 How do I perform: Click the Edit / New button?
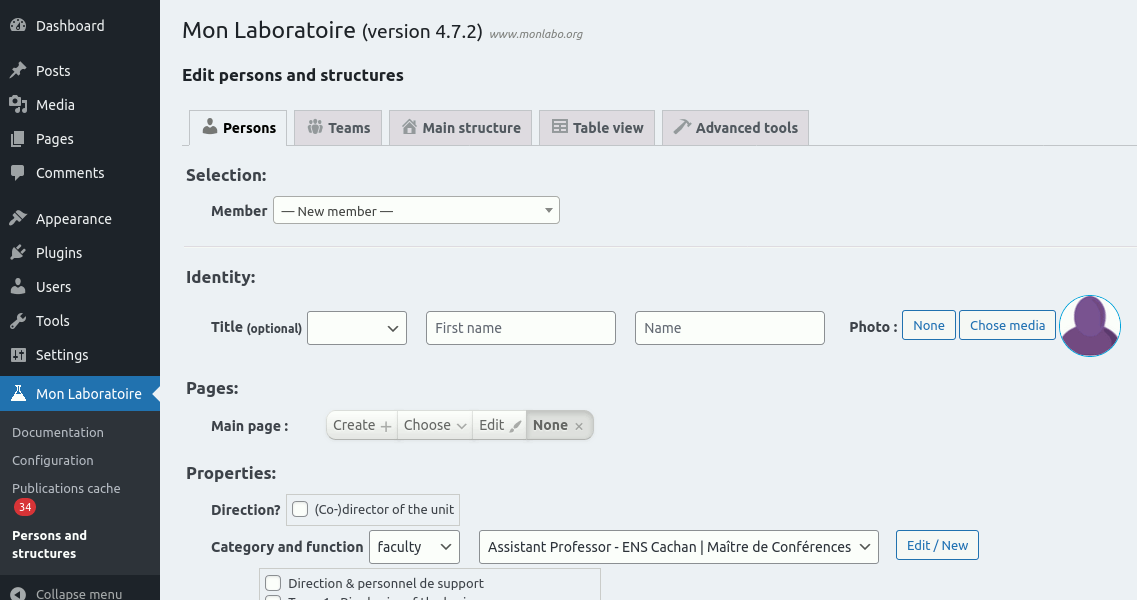tap(937, 546)
